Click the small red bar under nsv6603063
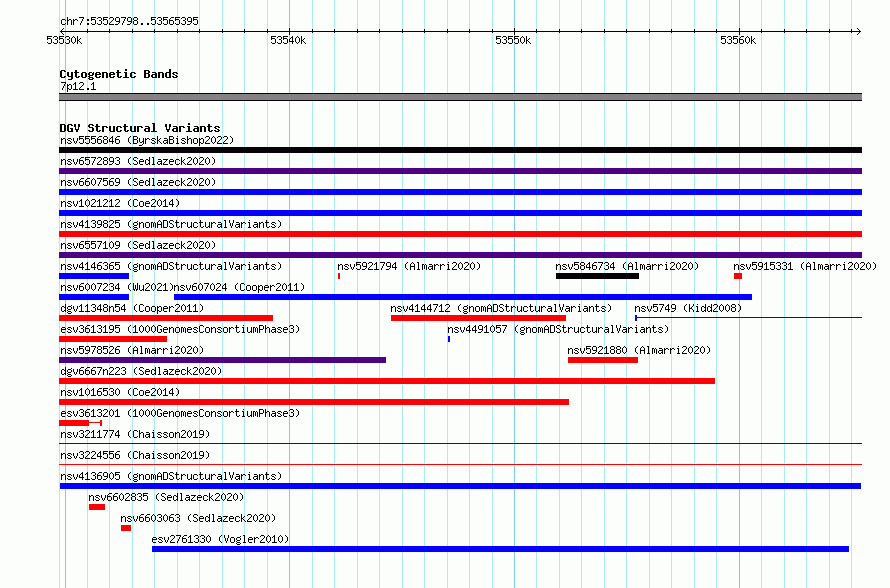The image size is (890, 588). pyautogui.click(x=126, y=528)
